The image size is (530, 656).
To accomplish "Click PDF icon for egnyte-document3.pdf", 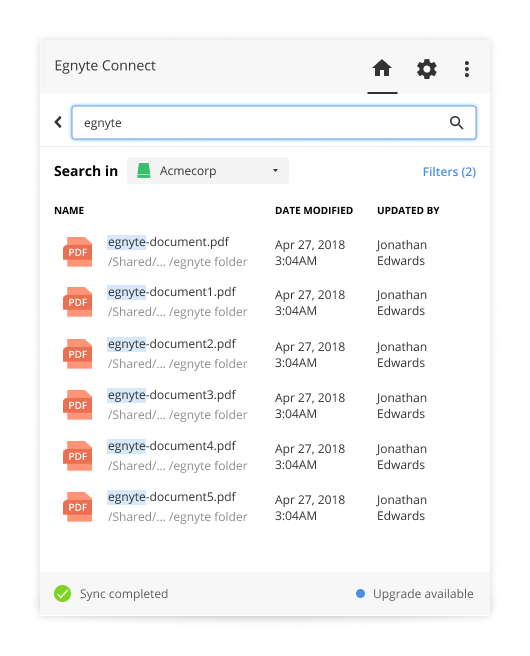I will (77, 405).
